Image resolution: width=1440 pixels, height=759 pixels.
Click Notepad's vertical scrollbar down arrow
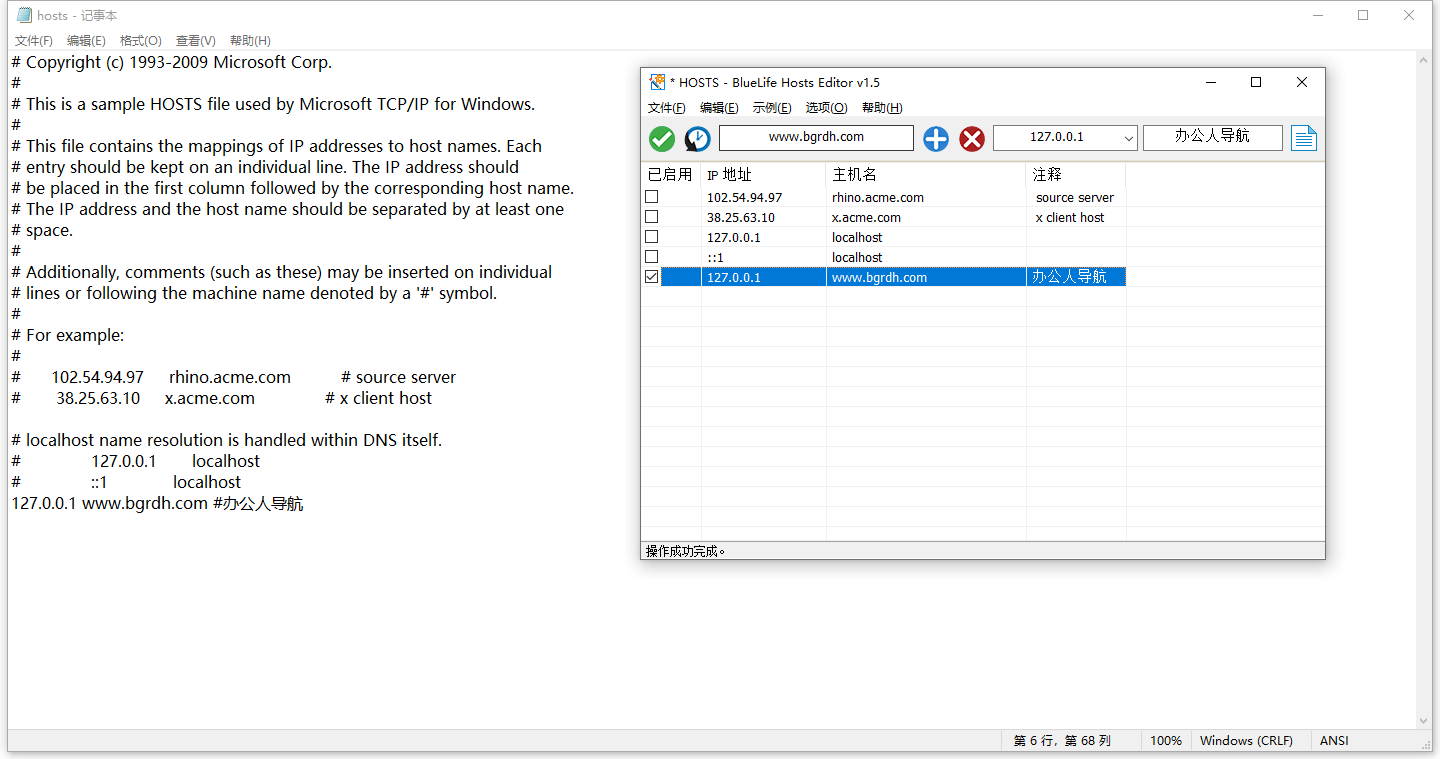click(1424, 721)
